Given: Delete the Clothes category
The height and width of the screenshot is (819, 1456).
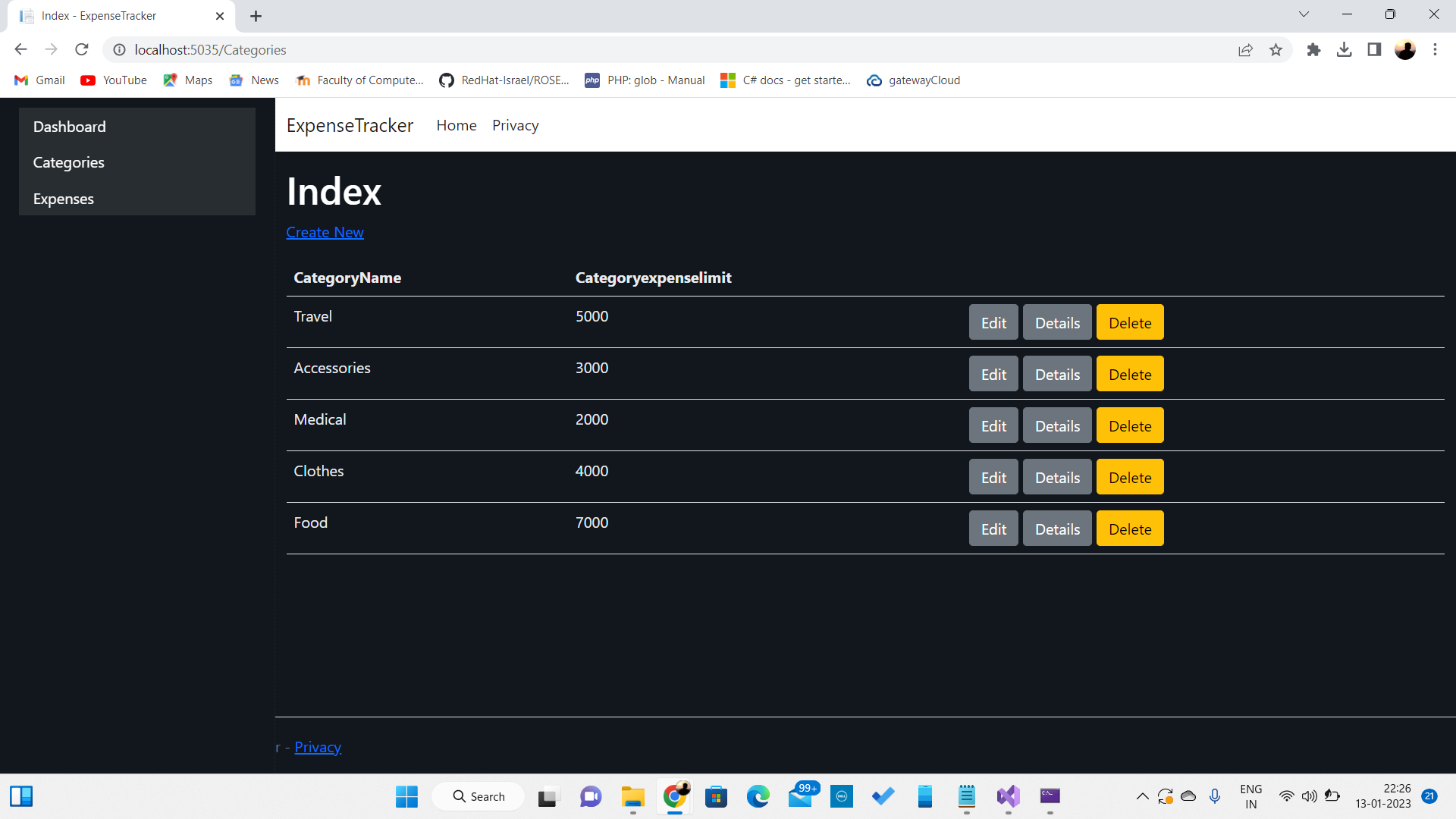Looking at the screenshot, I should coord(1130,477).
